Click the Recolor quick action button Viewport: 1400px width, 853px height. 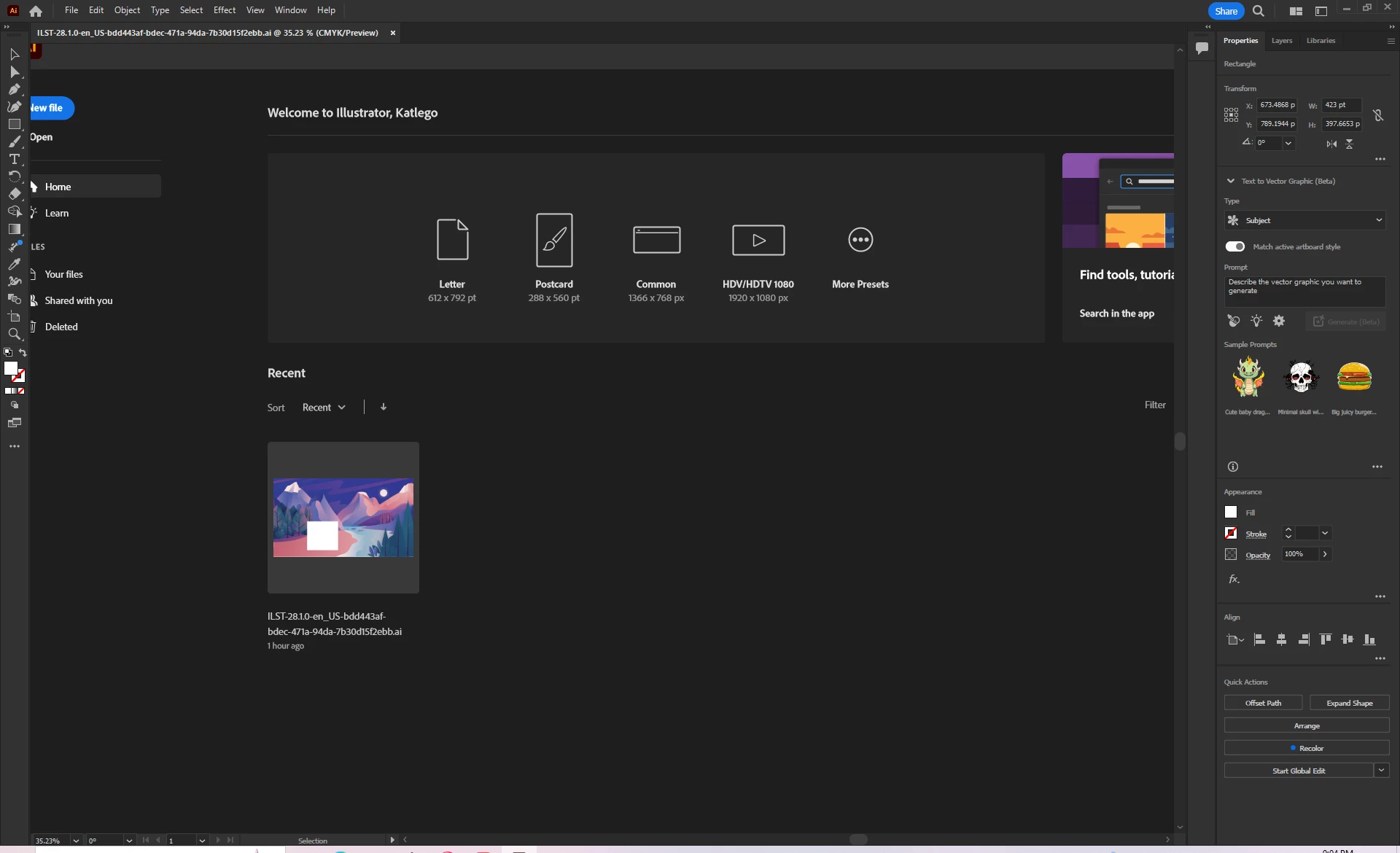1306,748
